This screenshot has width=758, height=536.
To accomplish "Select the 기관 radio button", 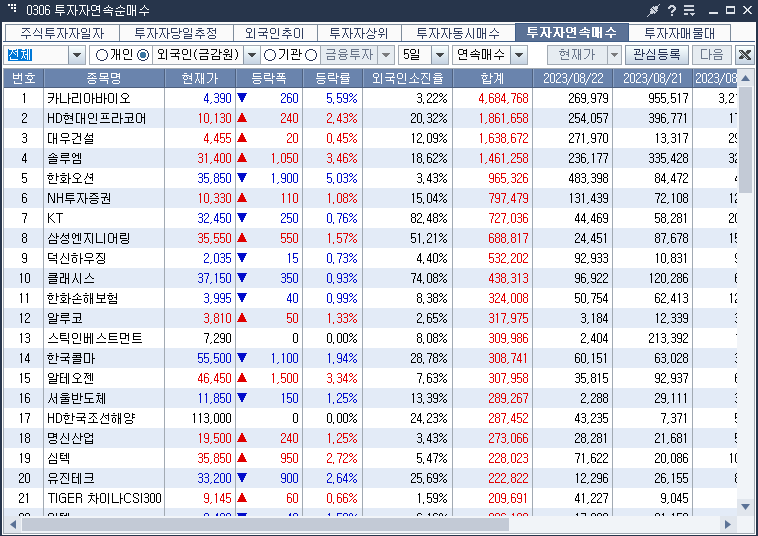I will pyautogui.click(x=270, y=55).
